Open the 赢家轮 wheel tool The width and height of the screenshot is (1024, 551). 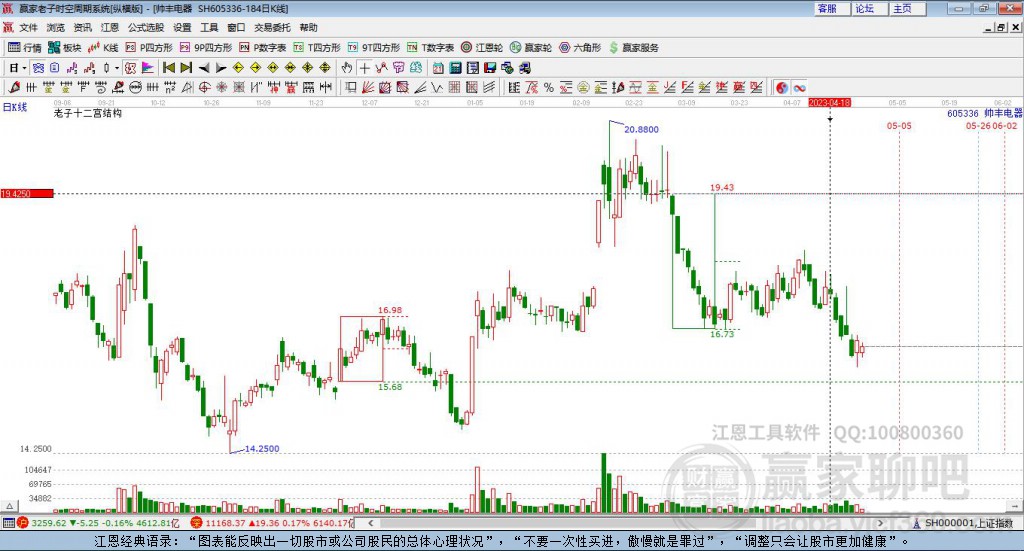[x=531, y=48]
